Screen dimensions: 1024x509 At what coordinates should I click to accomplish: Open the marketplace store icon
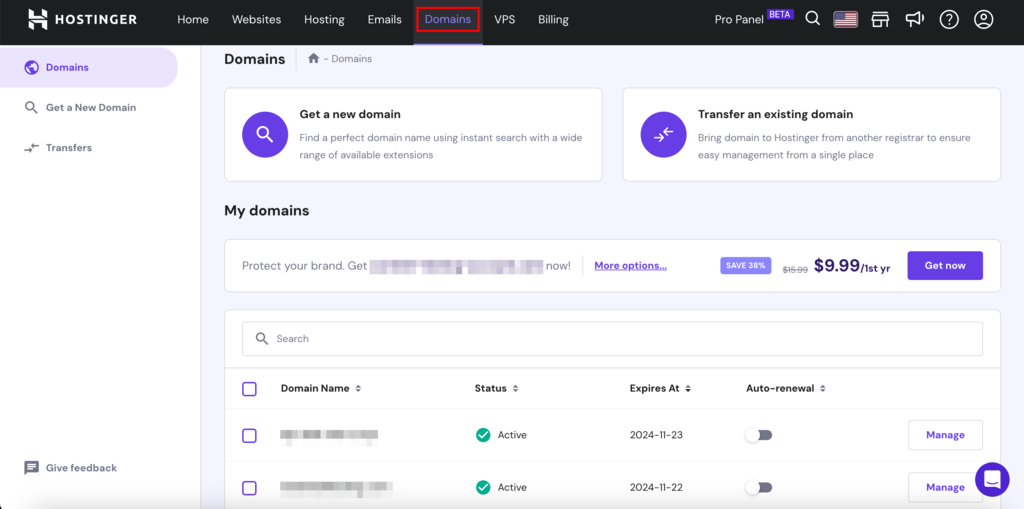[880, 19]
